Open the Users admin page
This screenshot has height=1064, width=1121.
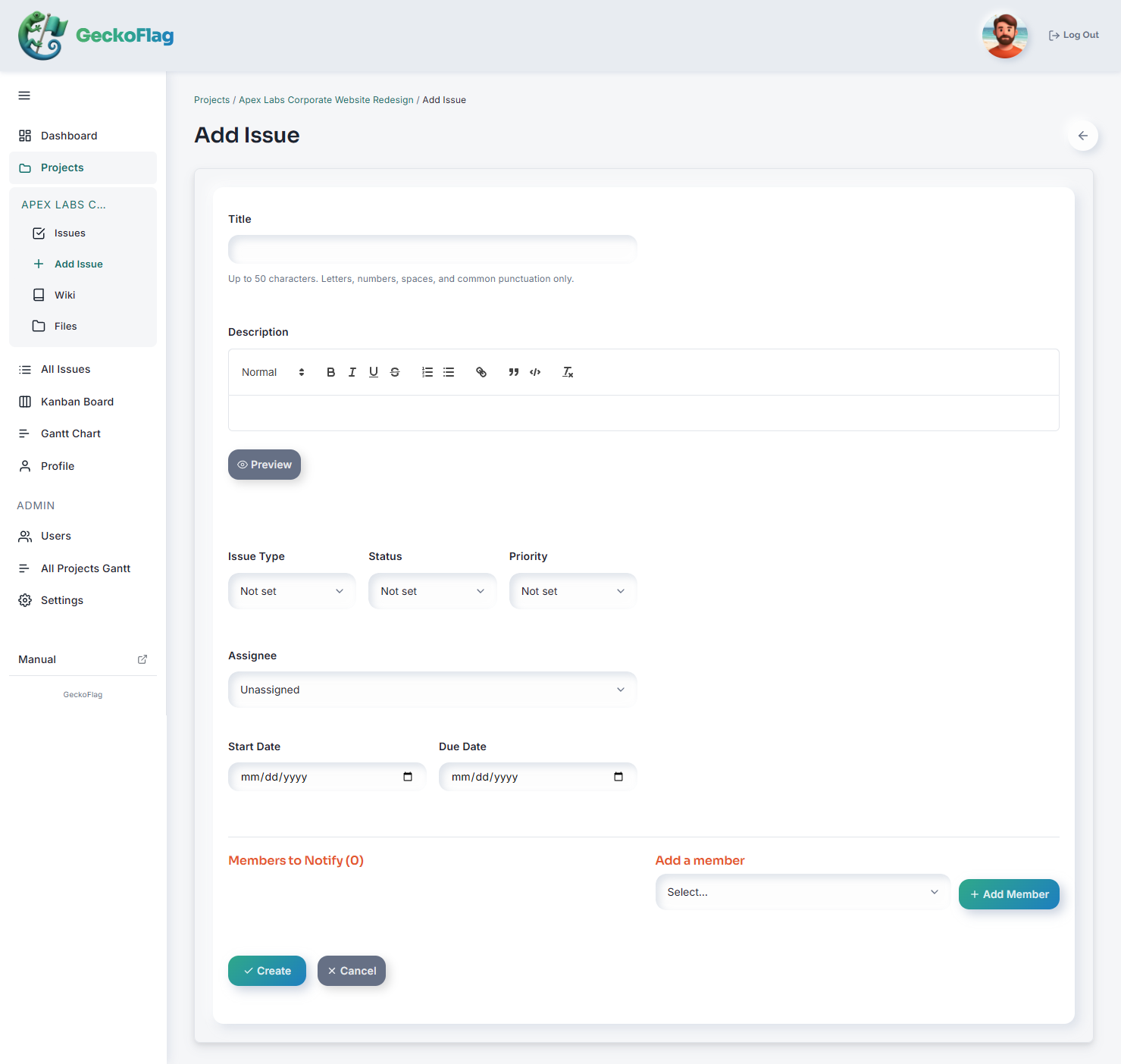pos(83,536)
